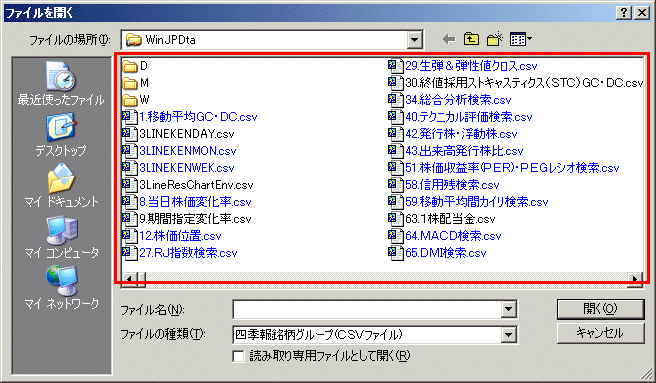Select file 51.株価収益率(PER)・PEGレシオ検索.csv
Image resolution: width=656 pixels, height=383 pixels.
click(x=512, y=168)
